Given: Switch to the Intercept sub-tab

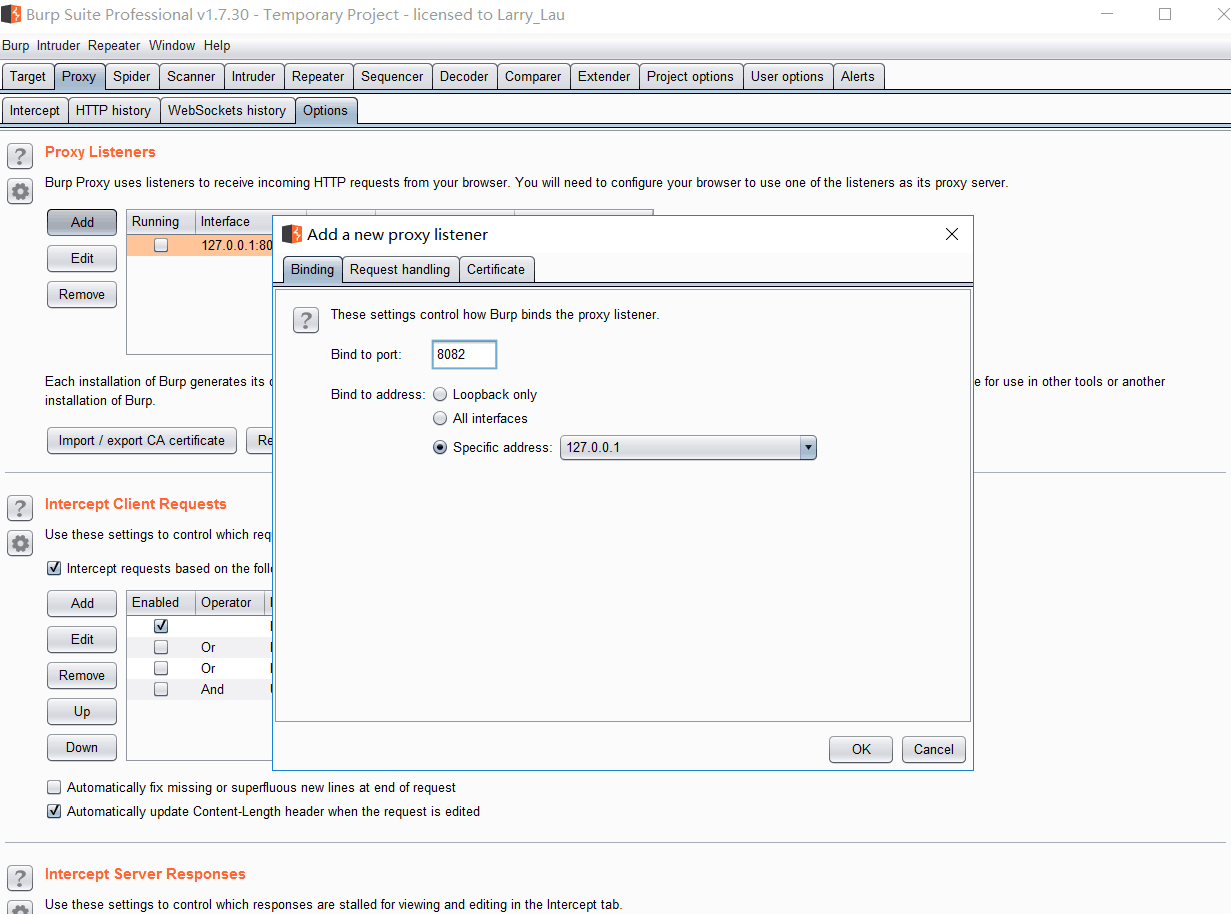Looking at the screenshot, I should pos(35,110).
